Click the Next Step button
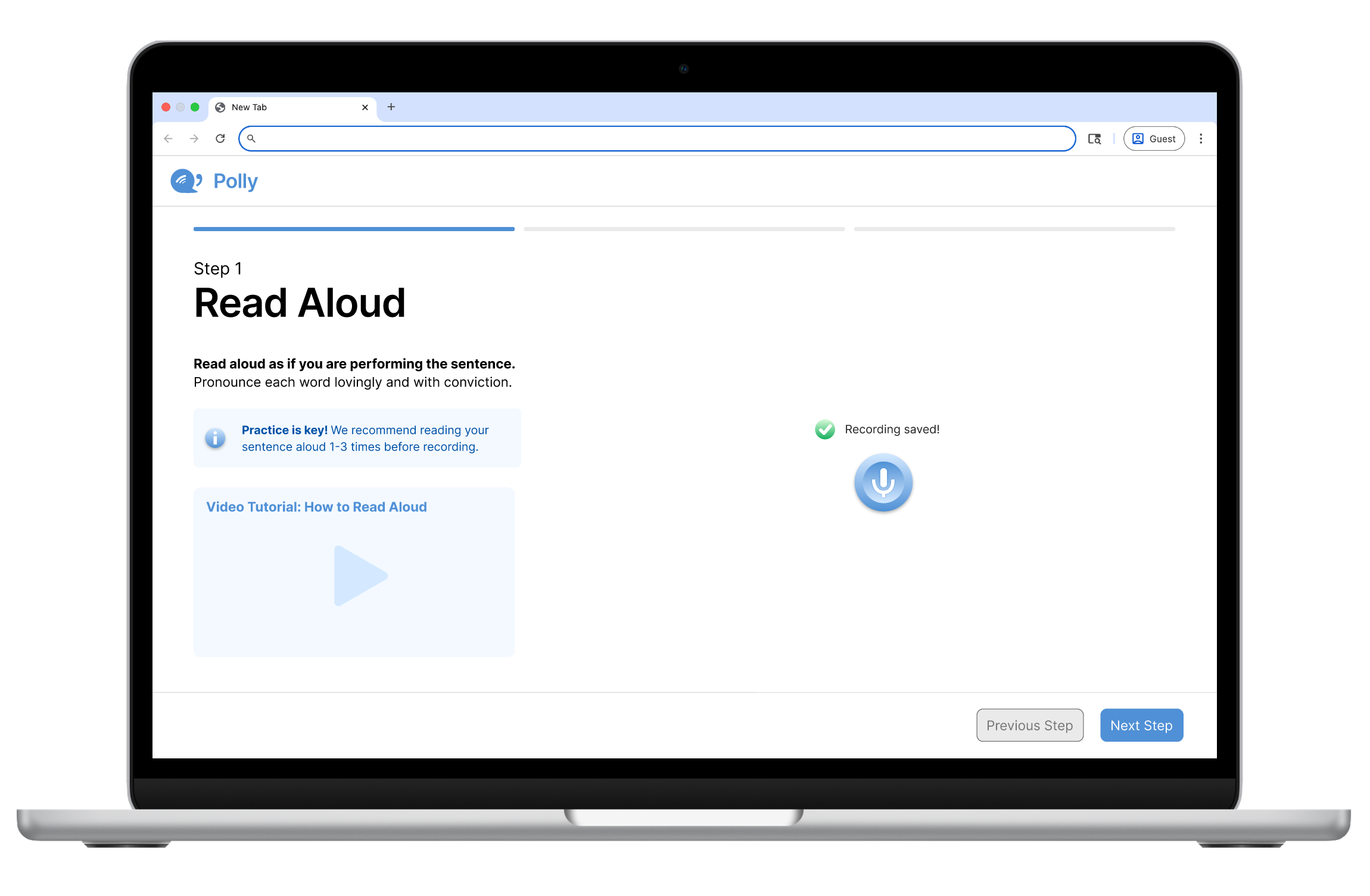The image size is (1370, 896). point(1141,725)
